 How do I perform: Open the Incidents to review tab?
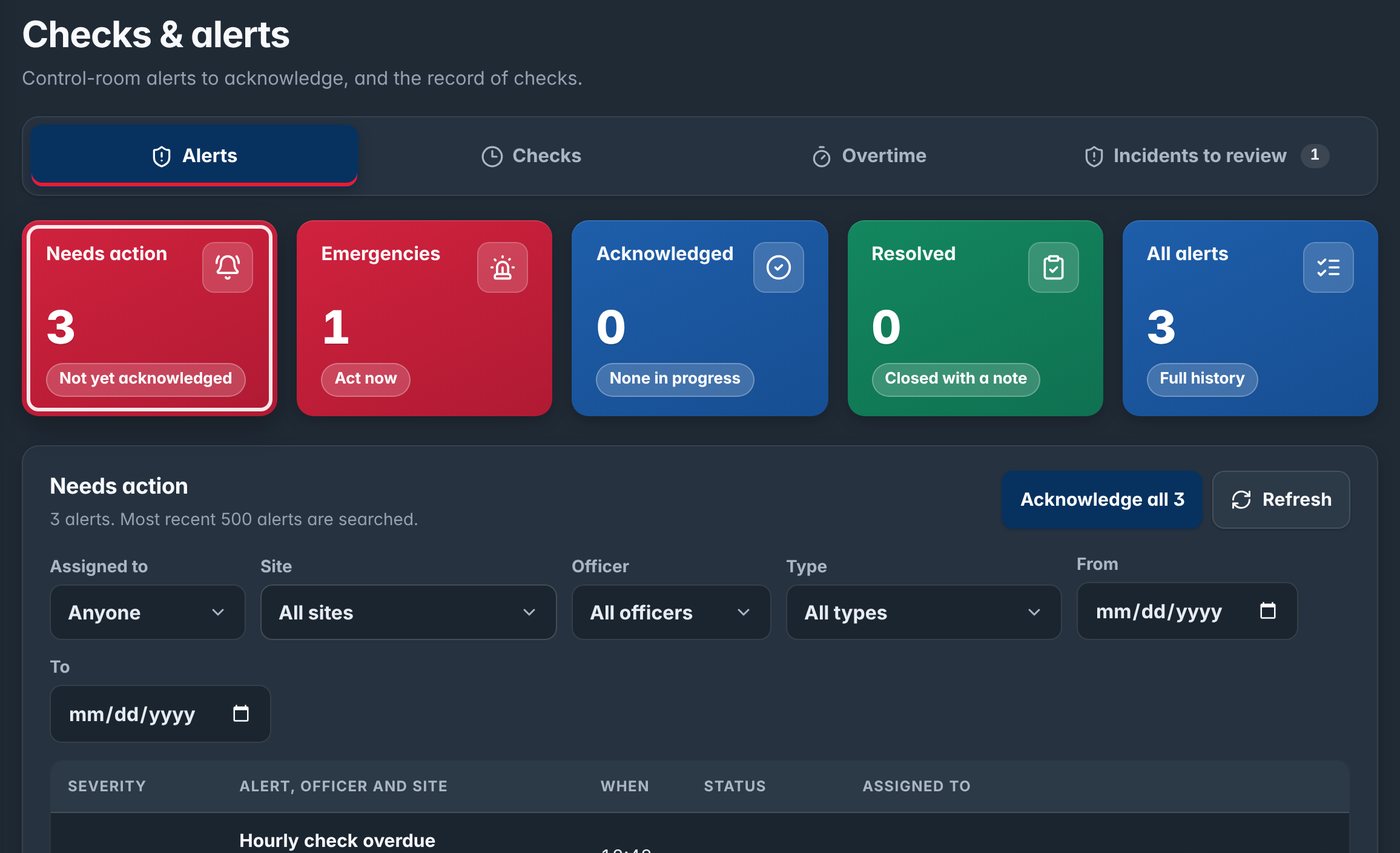1206,156
